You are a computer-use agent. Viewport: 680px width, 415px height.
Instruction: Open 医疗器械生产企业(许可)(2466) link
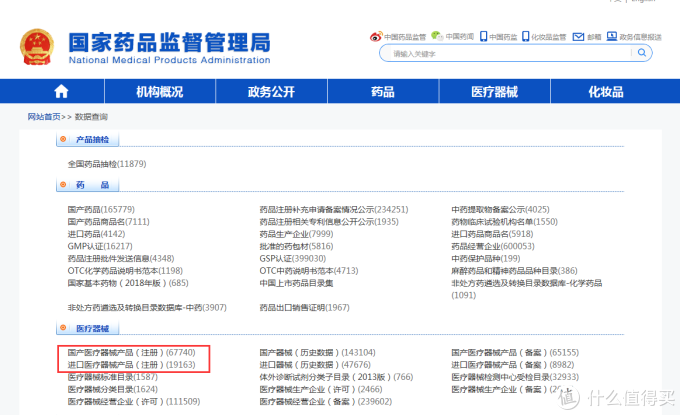pyautogui.click(x=321, y=389)
